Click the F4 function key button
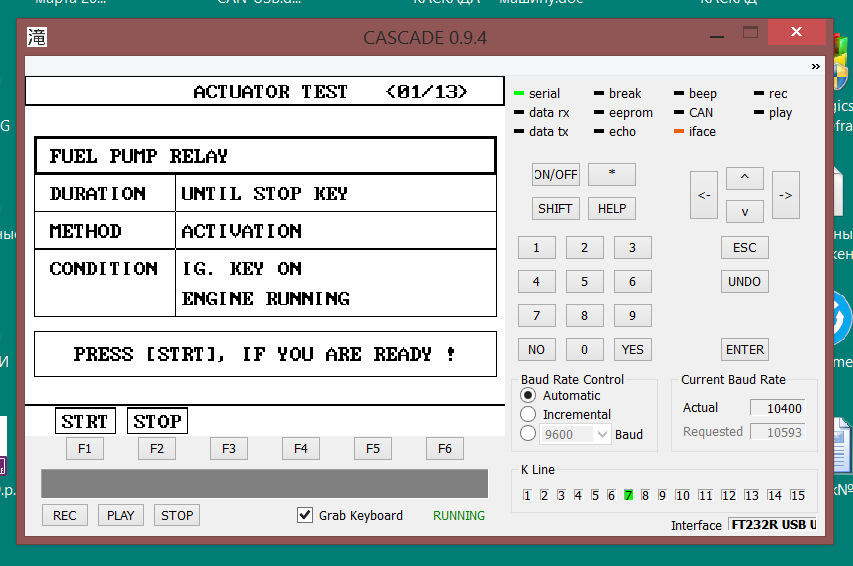Image resolution: width=853 pixels, height=566 pixels. (x=301, y=449)
